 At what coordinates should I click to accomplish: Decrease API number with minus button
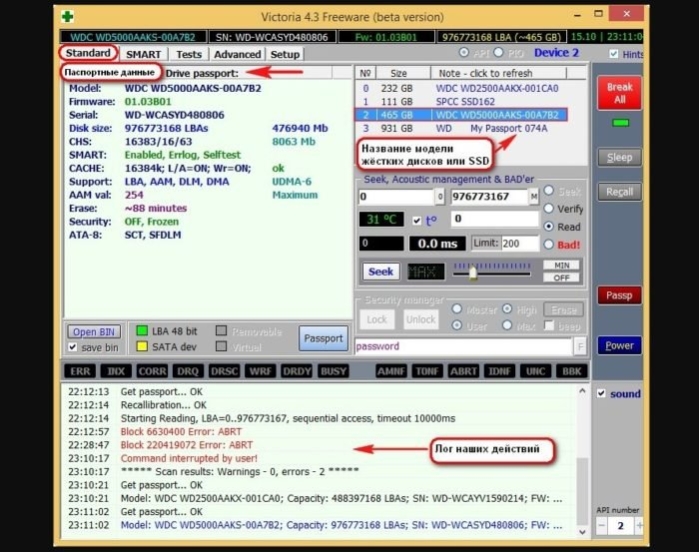pos(601,526)
